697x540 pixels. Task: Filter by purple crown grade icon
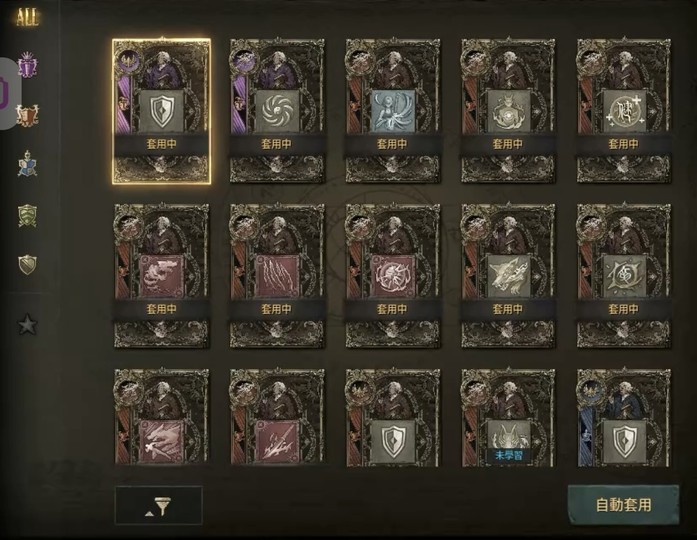(28, 65)
